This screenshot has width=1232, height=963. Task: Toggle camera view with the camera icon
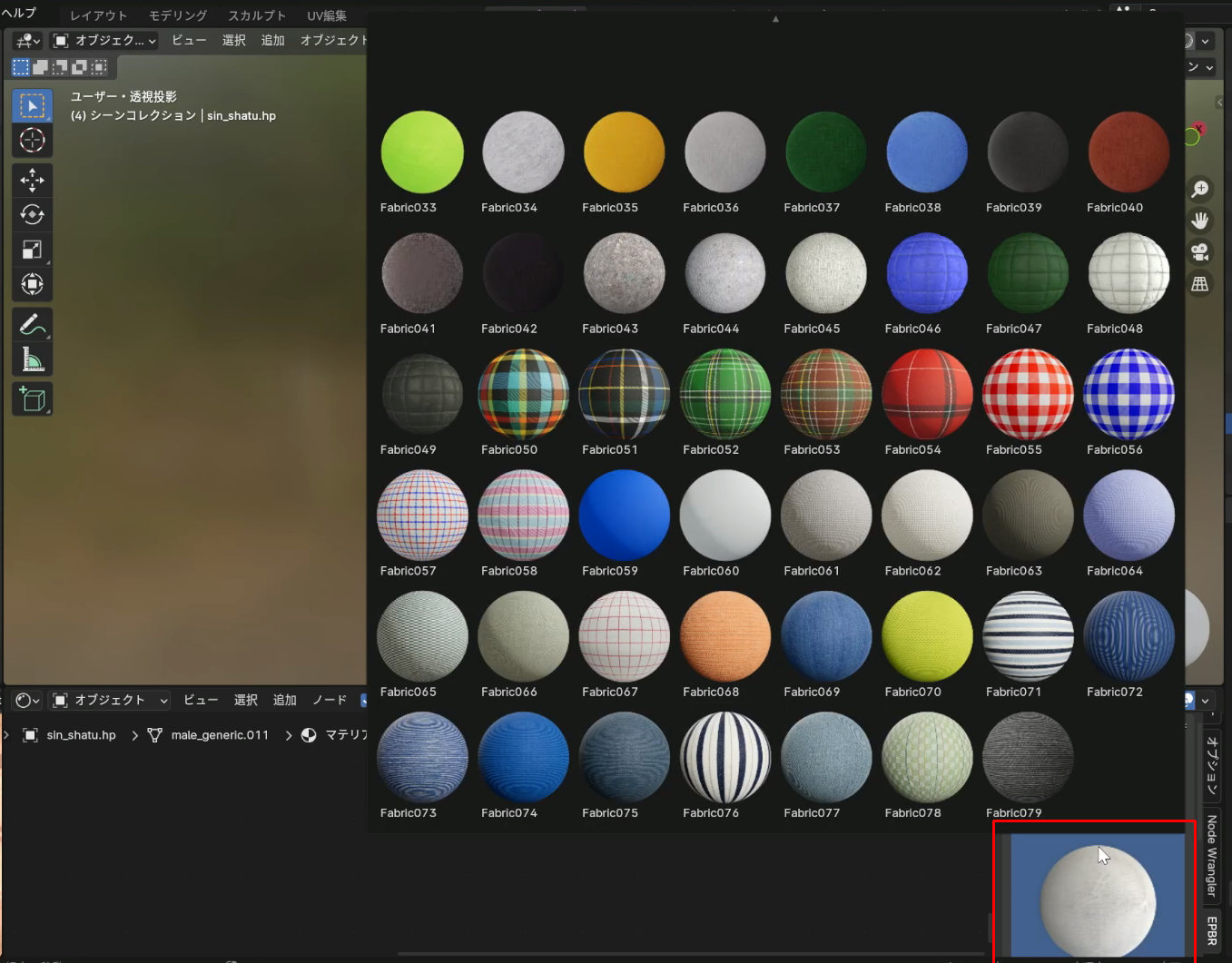(1200, 251)
